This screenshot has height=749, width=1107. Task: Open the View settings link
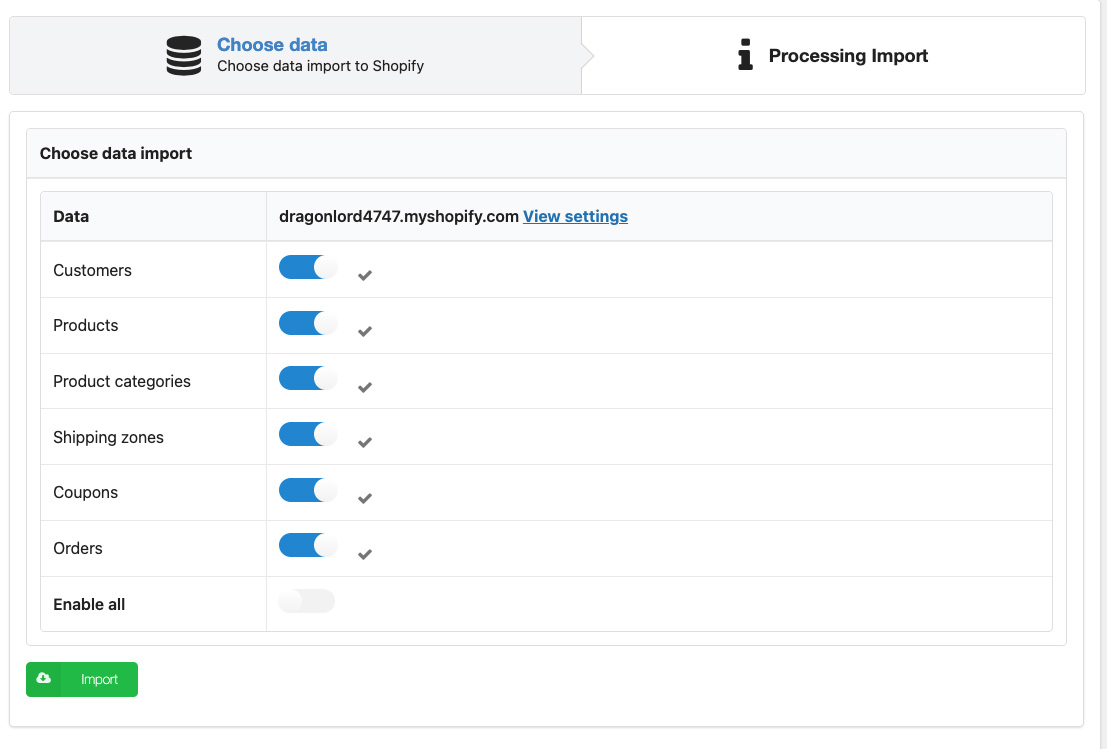click(575, 216)
